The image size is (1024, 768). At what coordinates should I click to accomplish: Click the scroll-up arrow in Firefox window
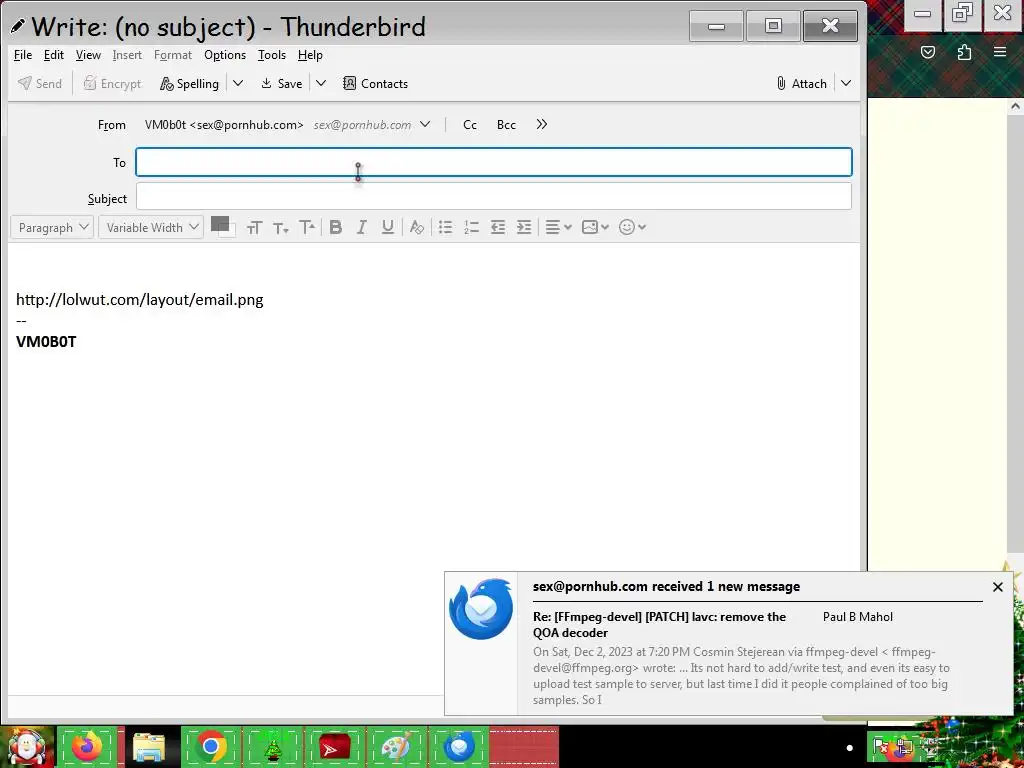1015,106
